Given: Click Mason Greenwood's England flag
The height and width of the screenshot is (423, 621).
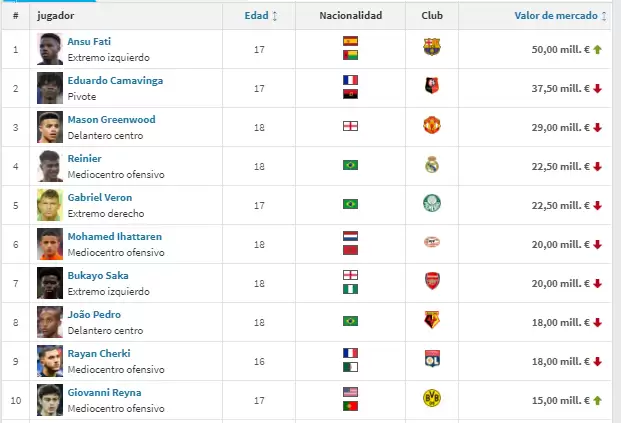Looking at the screenshot, I should pyautogui.click(x=350, y=126).
